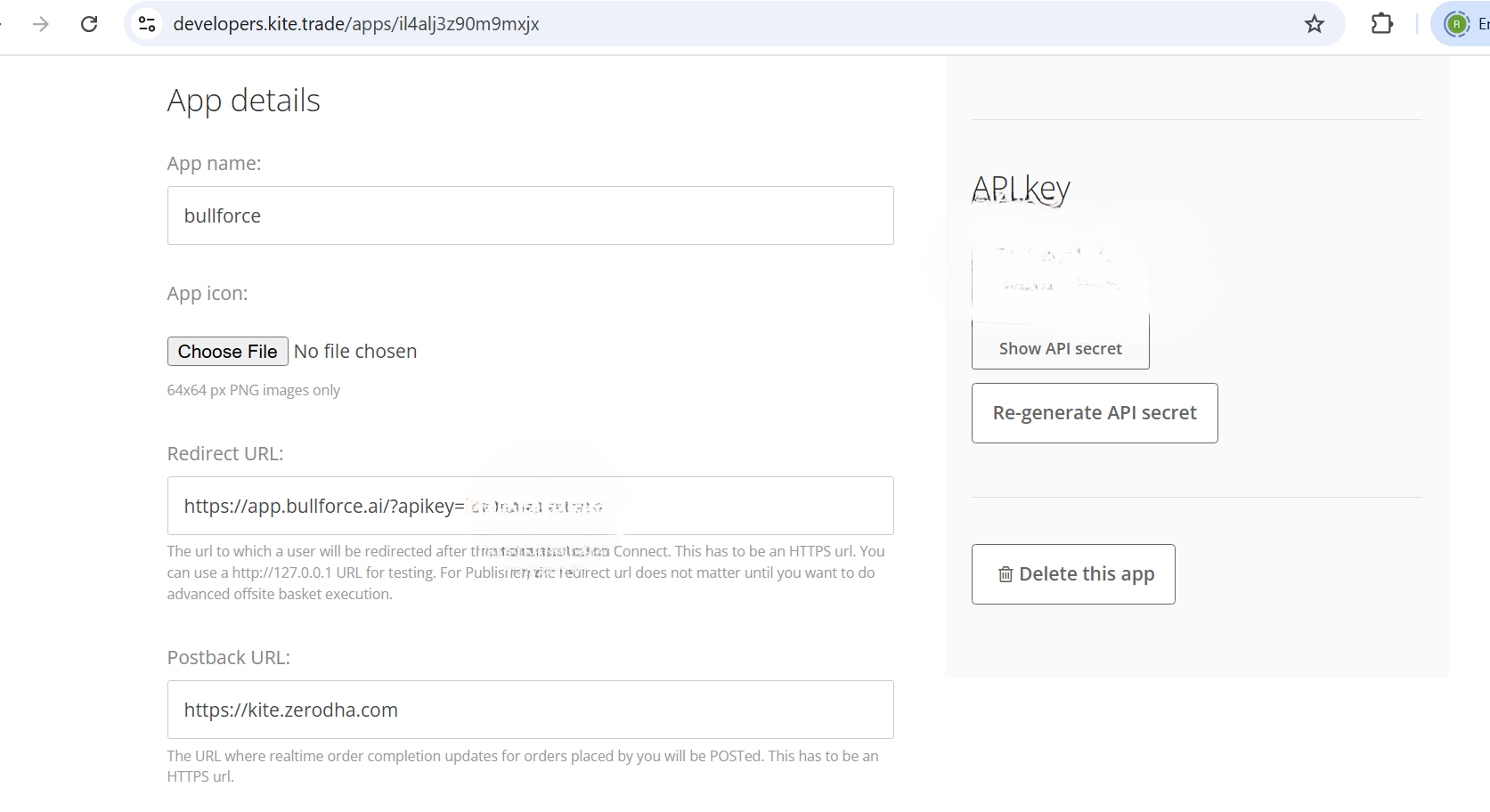Click the App details heading
This screenshot has width=1490, height=812.
click(243, 101)
